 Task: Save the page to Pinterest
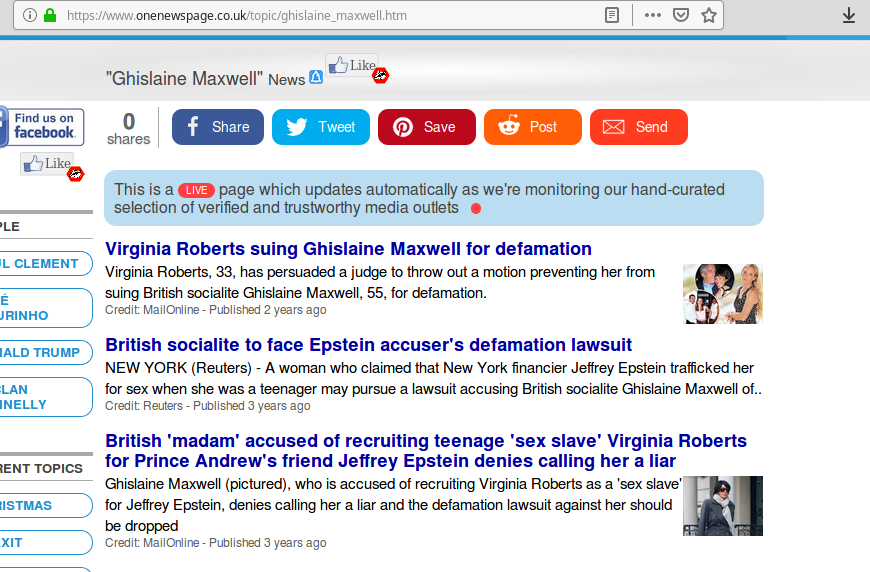(427, 127)
